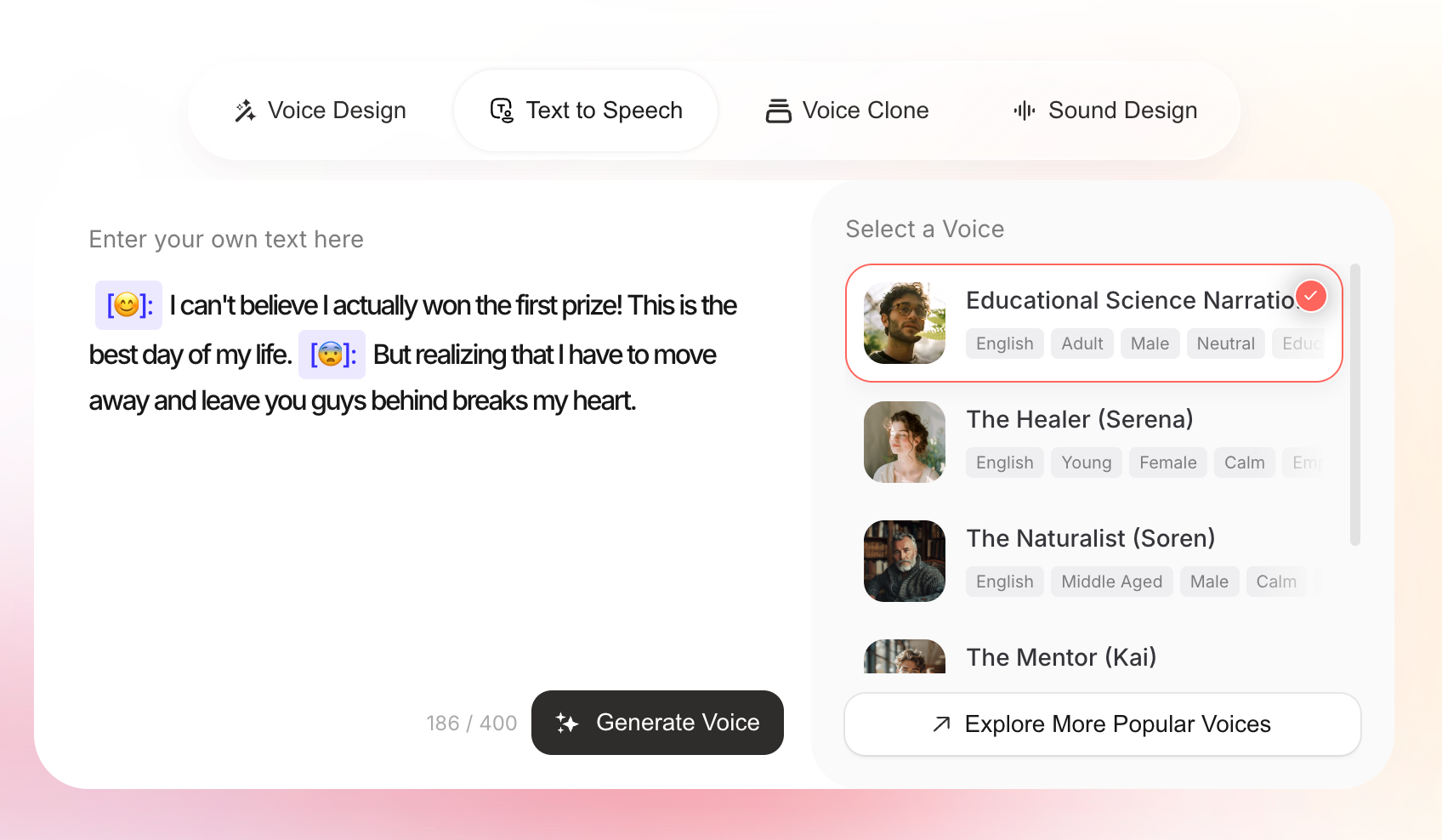
Task: Choose The Mentor (Kai) voice
Action: (x=1061, y=657)
